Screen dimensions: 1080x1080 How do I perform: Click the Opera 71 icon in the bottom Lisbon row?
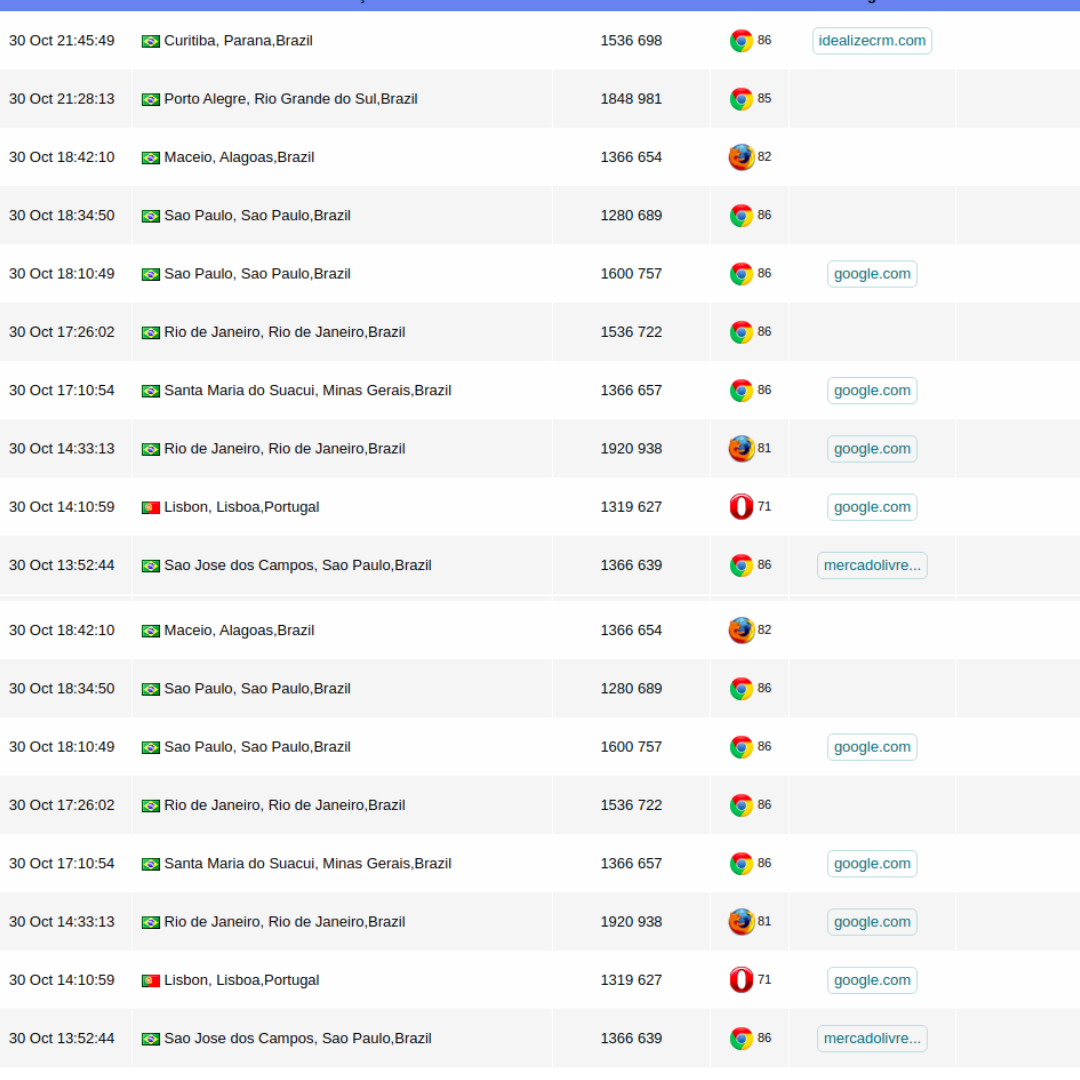click(x=741, y=980)
